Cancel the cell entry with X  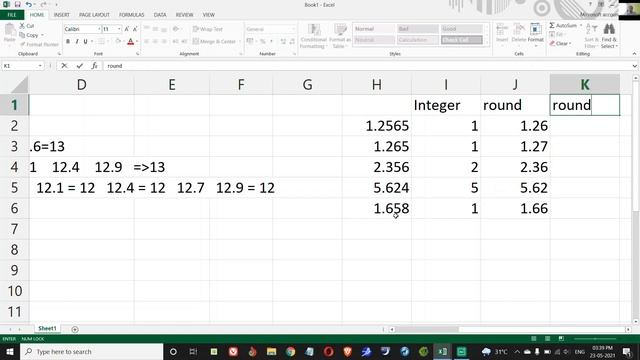[x=64, y=66]
